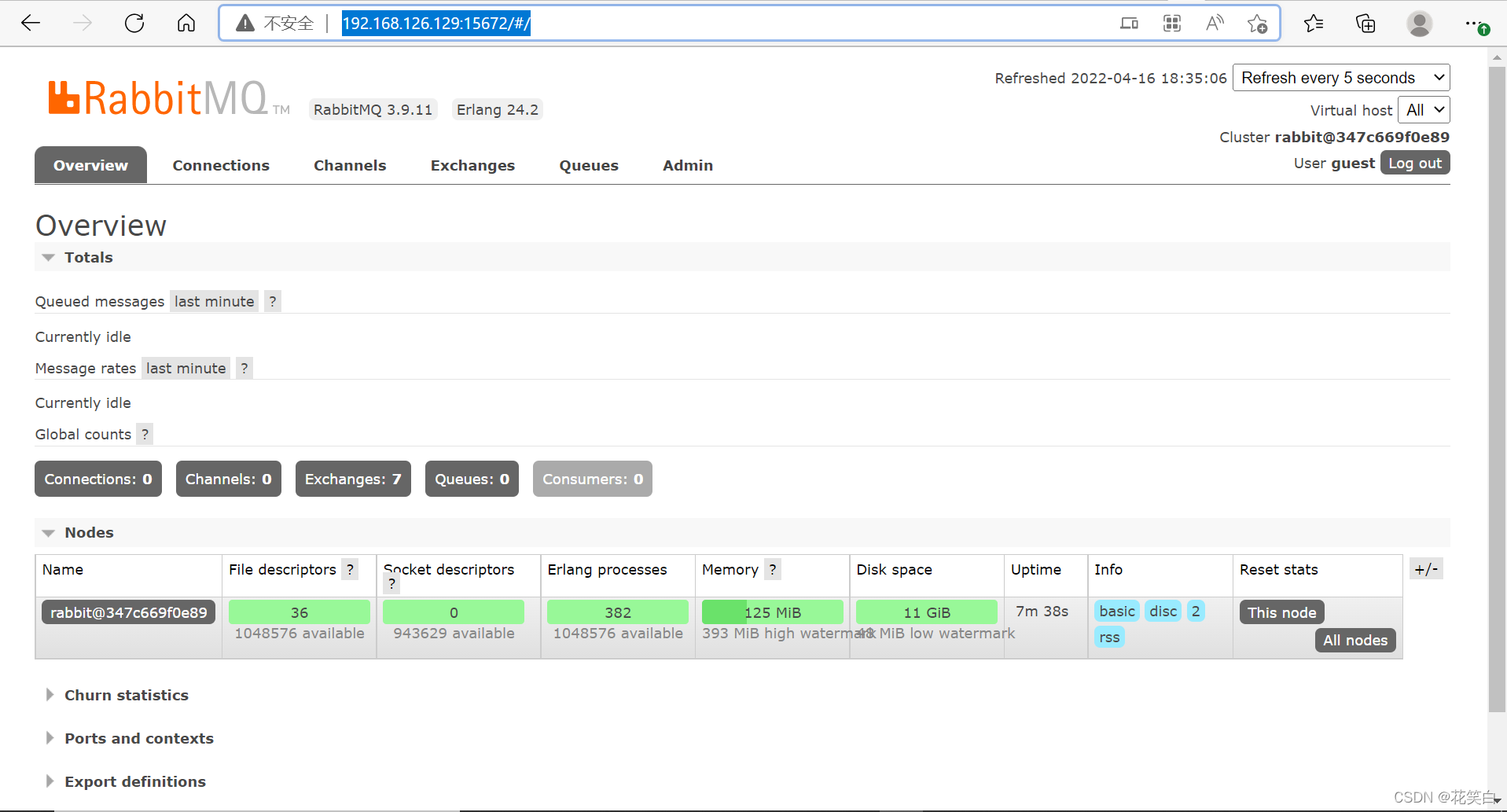Click the Socket descriptors 0 usage bar
This screenshot has width=1507, height=812.
454,612
